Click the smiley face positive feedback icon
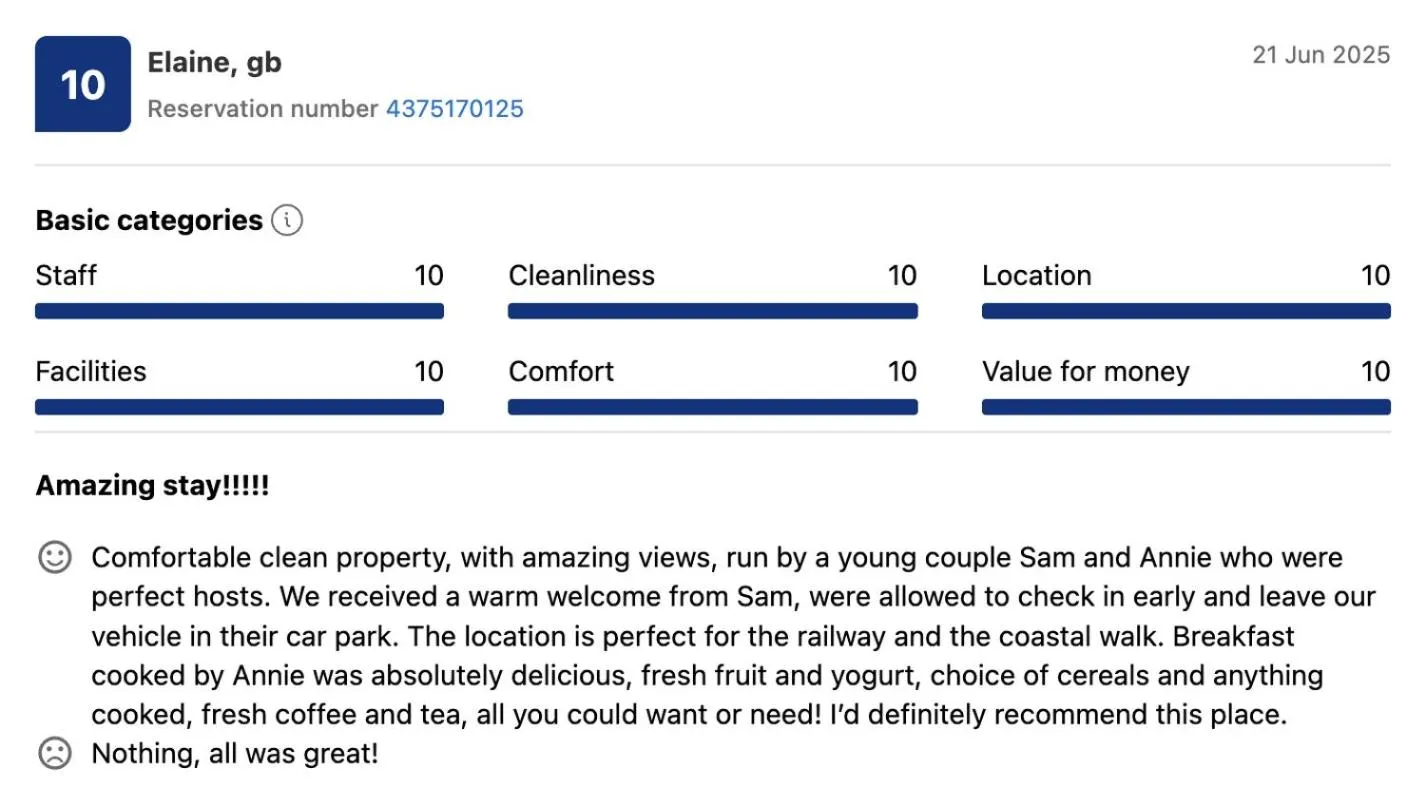Viewport: 1426px width, 788px height. [x=55, y=557]
